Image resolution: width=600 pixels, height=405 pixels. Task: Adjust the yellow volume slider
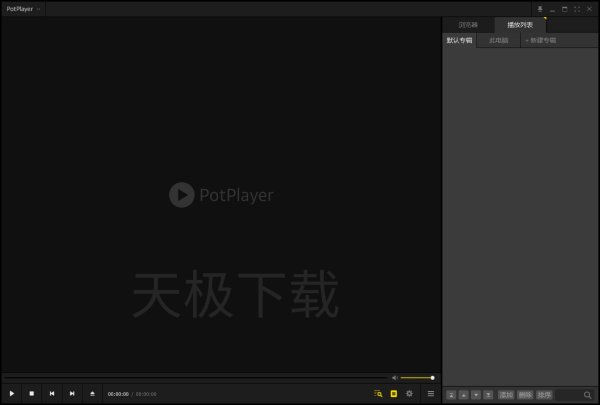(x=417, y=378)
